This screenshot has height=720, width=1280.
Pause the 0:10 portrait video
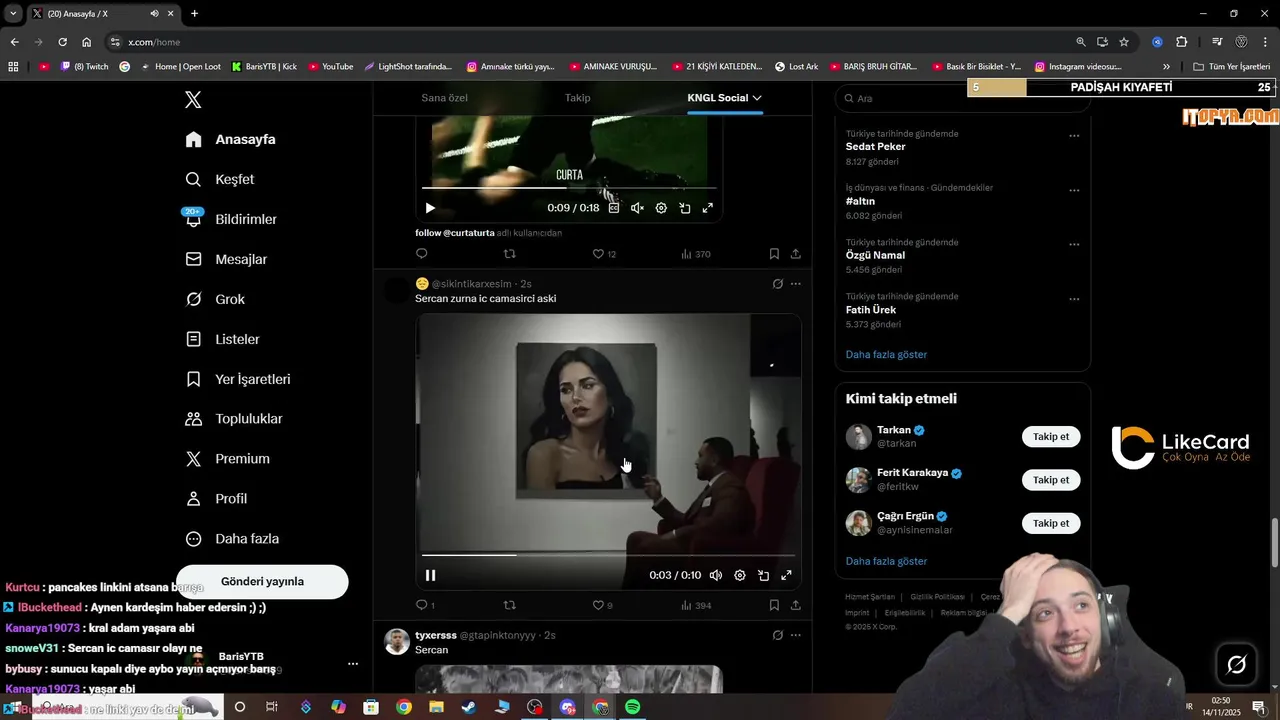tap(431, 575)
